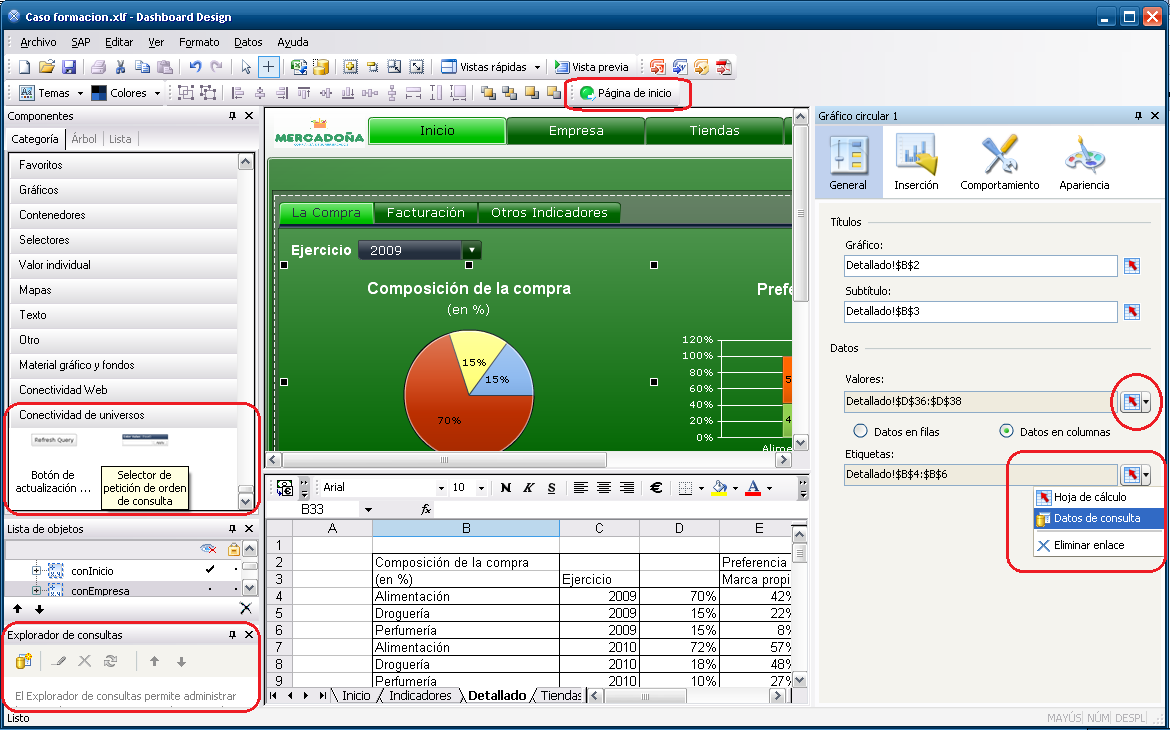Select the Datos en columnas radio button

click(1007, 432)
